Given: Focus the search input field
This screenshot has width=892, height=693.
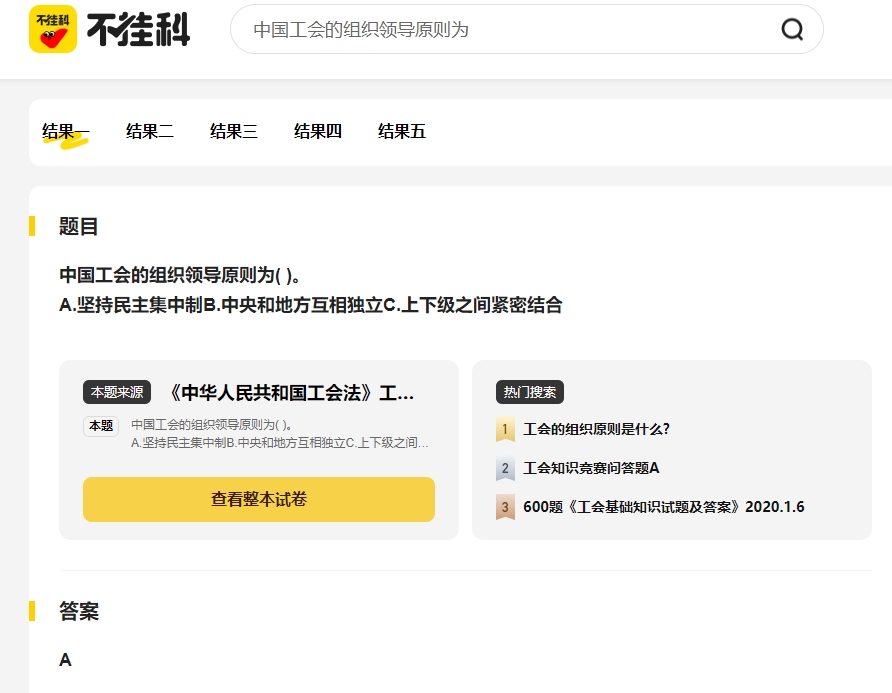Looking at the screenshot, I should 510,30.
